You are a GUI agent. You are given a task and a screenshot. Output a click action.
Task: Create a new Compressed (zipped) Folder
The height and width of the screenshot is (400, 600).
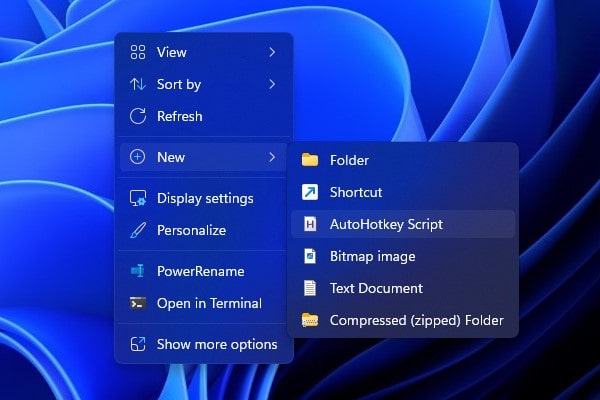(x=403, y=320)
